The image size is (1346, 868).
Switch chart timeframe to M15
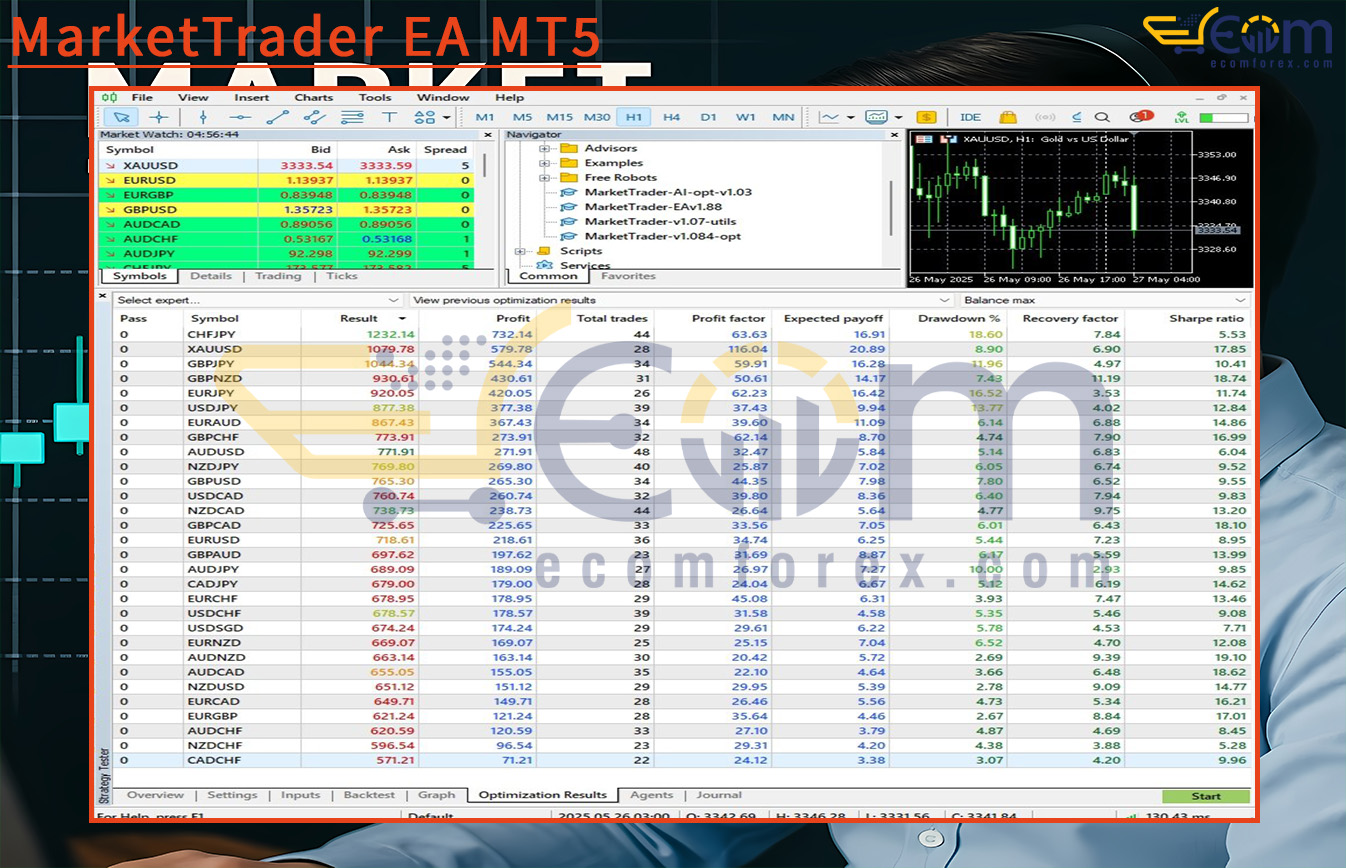[559, 117]
